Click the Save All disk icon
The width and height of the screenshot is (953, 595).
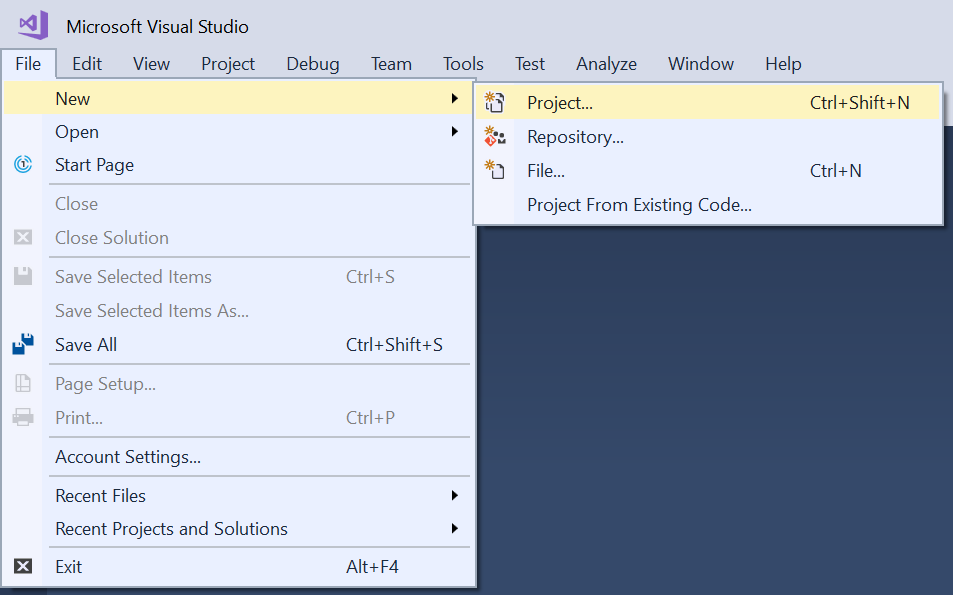pos(23,345)
